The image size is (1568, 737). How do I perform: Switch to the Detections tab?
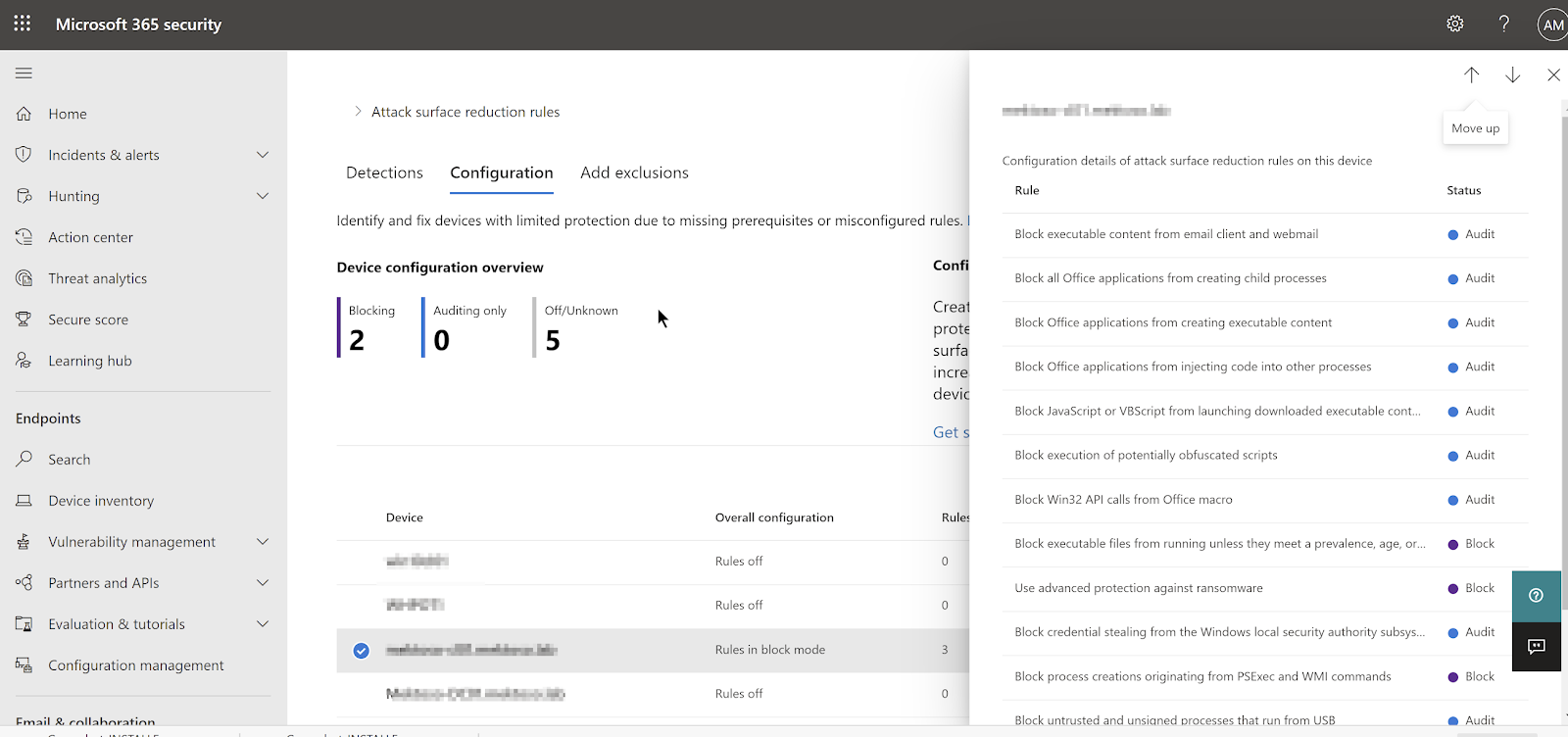point(384,172)
